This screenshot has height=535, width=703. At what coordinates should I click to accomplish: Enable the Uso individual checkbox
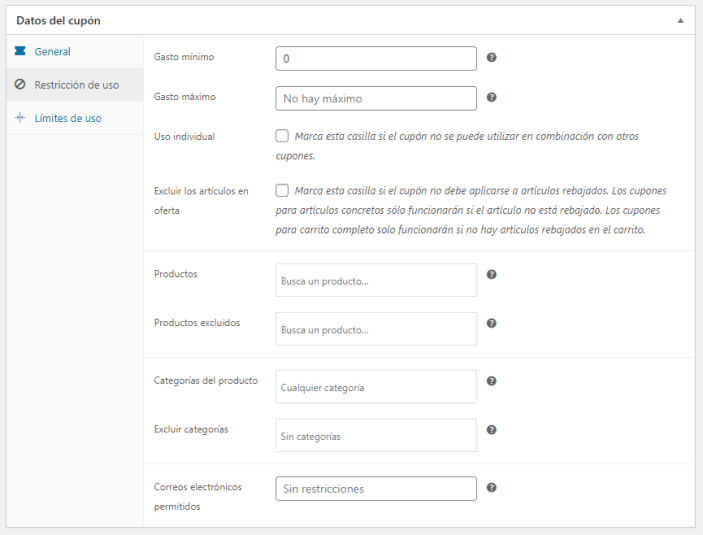click(x=282, y=136)
